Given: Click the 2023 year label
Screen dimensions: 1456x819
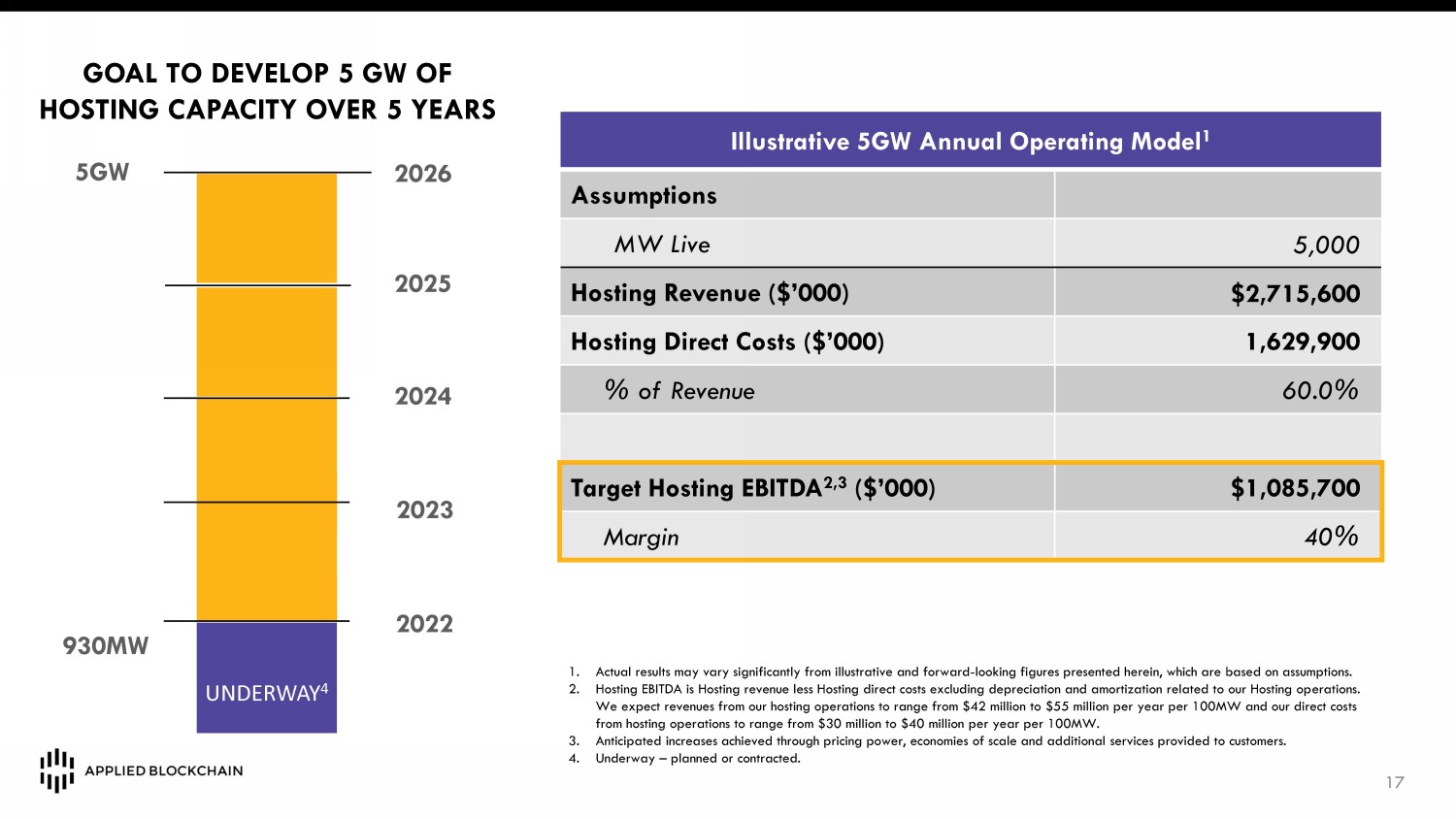Looking at the screenshot, I should pyautogui.click(x=424, y=510).
